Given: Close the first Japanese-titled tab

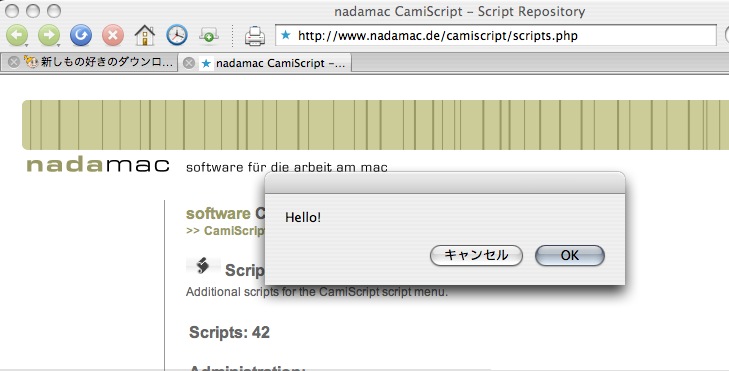Looking at the screenshot, I should coord(13,62).
